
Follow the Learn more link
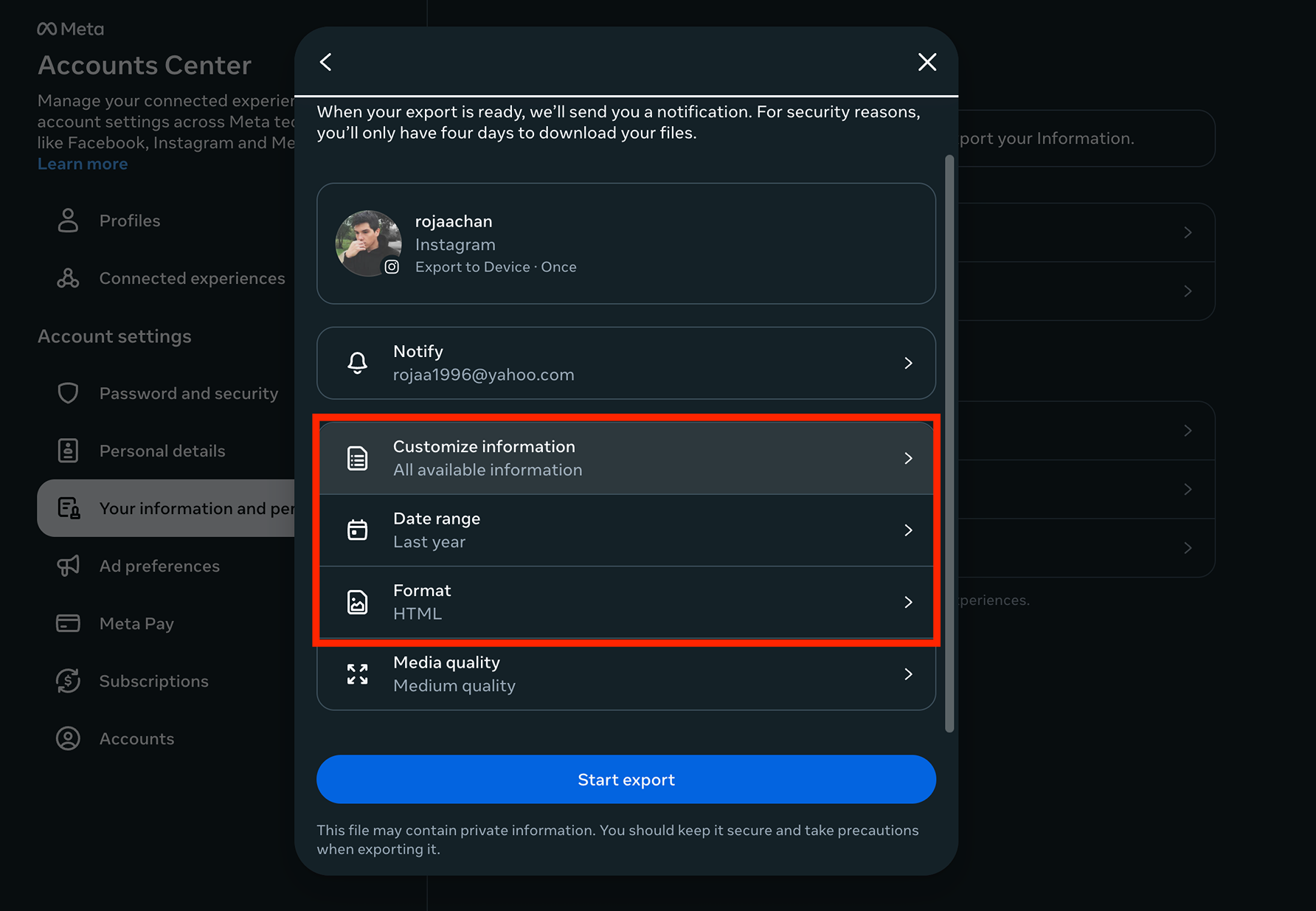click(83, 164)
